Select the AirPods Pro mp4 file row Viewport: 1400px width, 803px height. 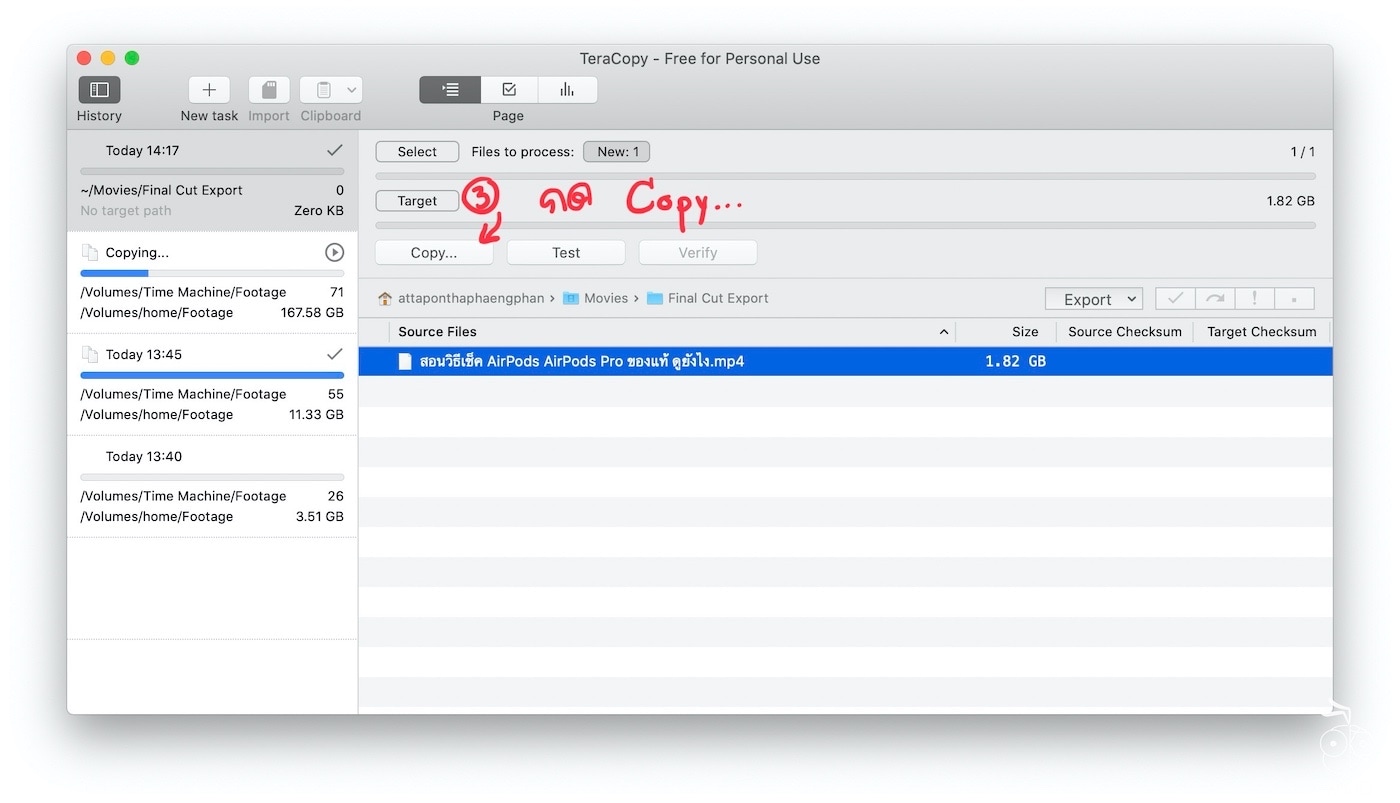700,361
